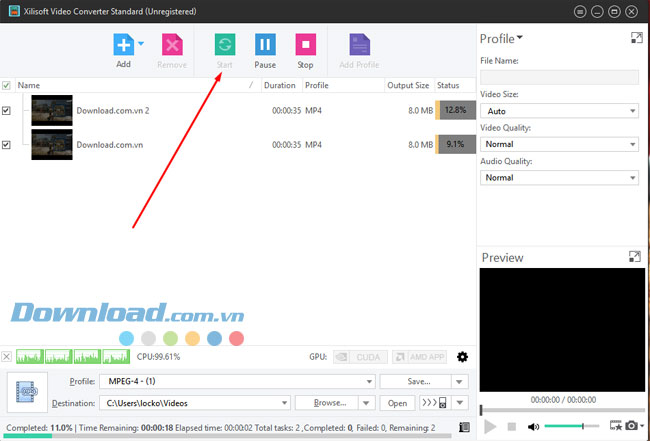Click the Open destination button

click(398, 403)
